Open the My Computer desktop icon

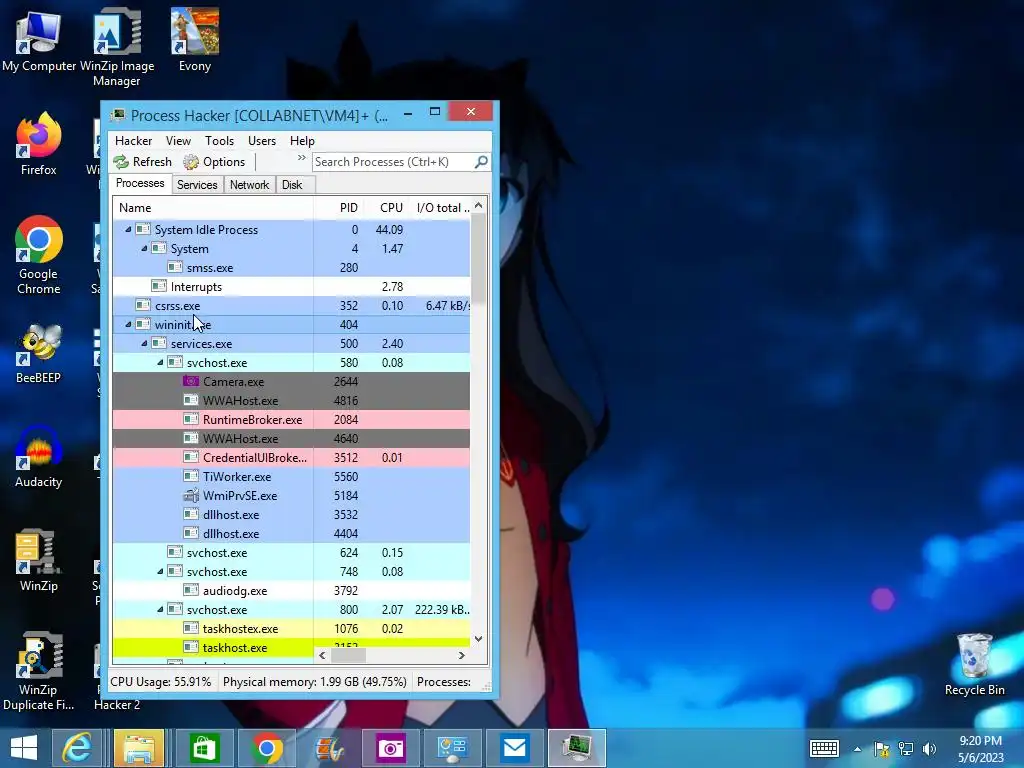point(38,40)
